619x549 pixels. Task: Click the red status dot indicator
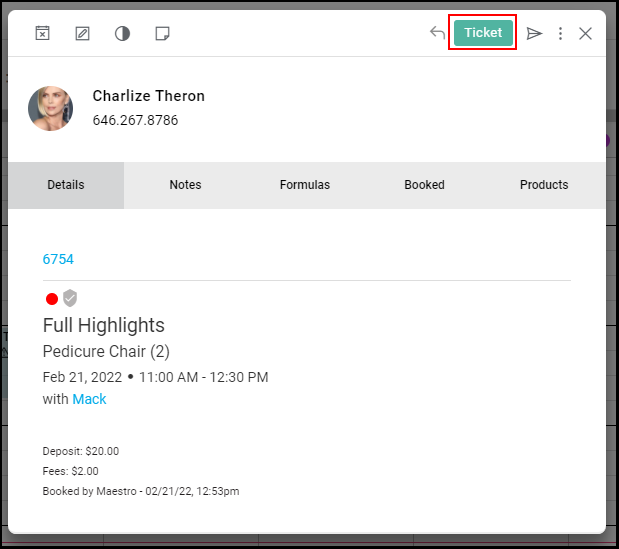[52, 299]
